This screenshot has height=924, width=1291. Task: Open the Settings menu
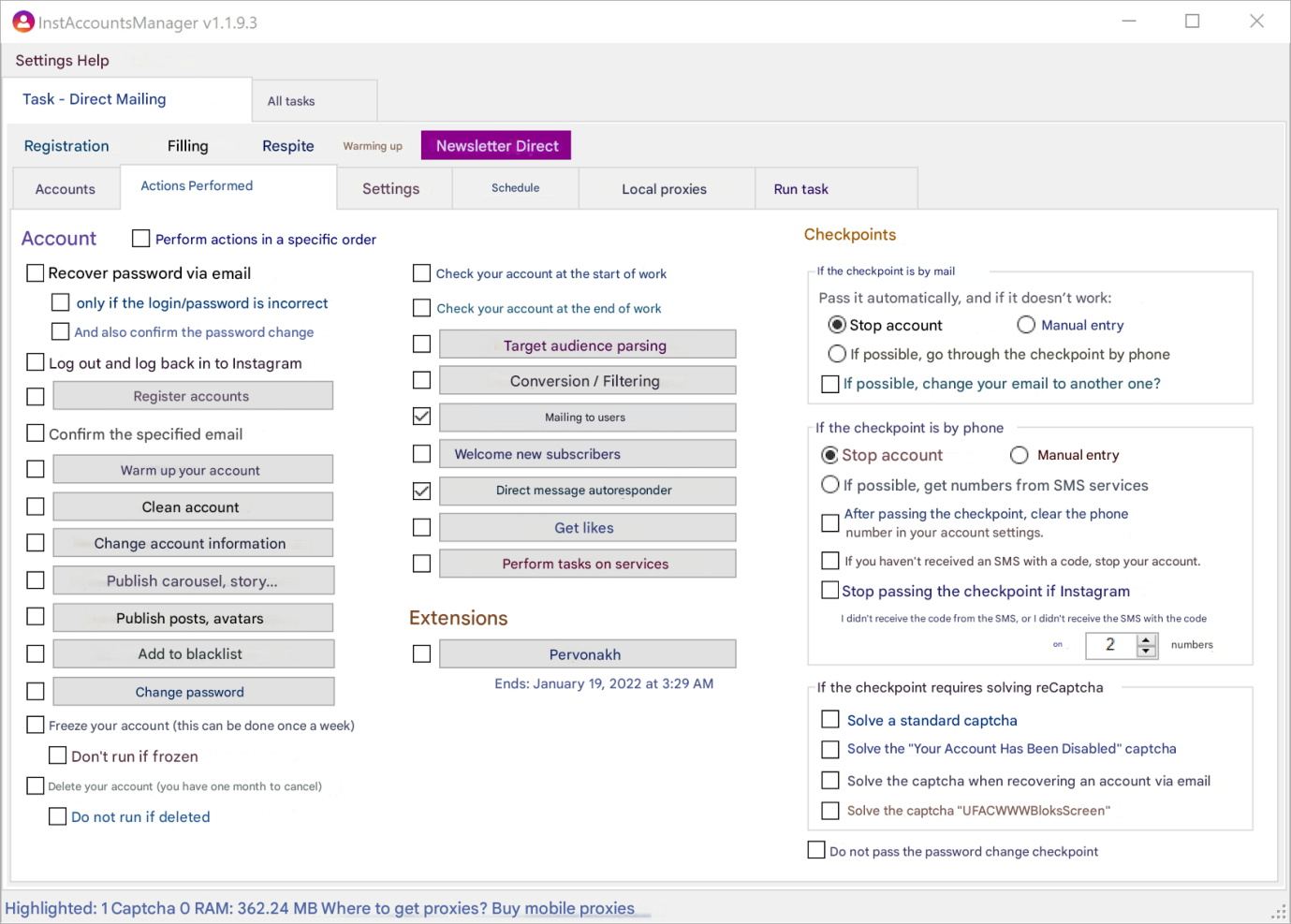tap(44, 61)
